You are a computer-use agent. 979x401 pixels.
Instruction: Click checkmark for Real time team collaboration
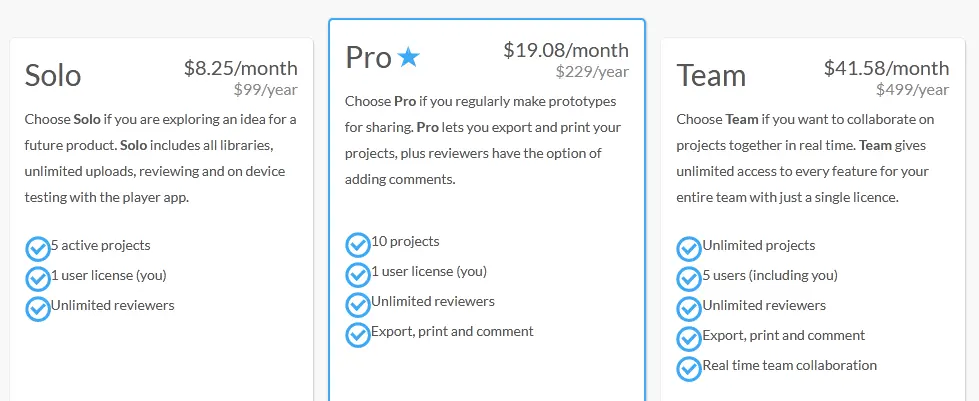689,369
